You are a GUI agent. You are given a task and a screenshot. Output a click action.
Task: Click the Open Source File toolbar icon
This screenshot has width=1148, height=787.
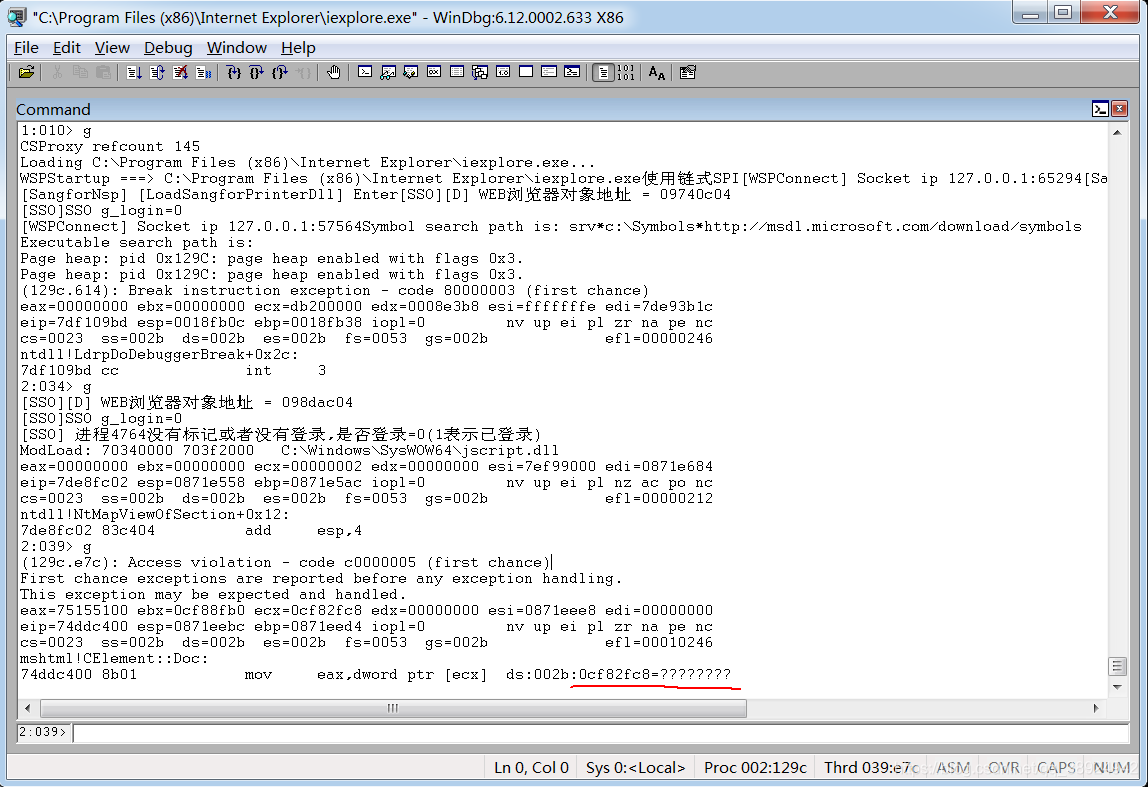click(x=26, y=72)
